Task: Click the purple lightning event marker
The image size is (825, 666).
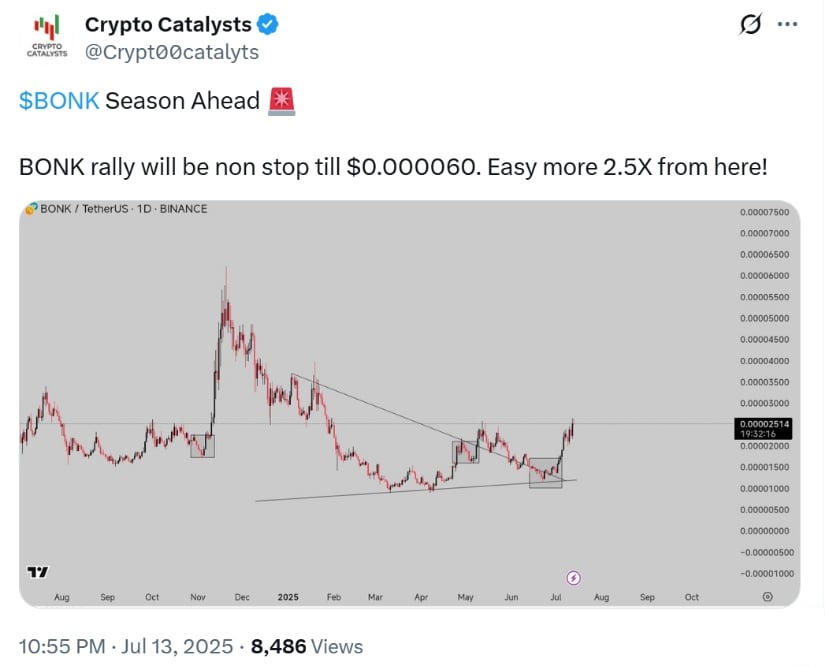Action: coord(574,578)
